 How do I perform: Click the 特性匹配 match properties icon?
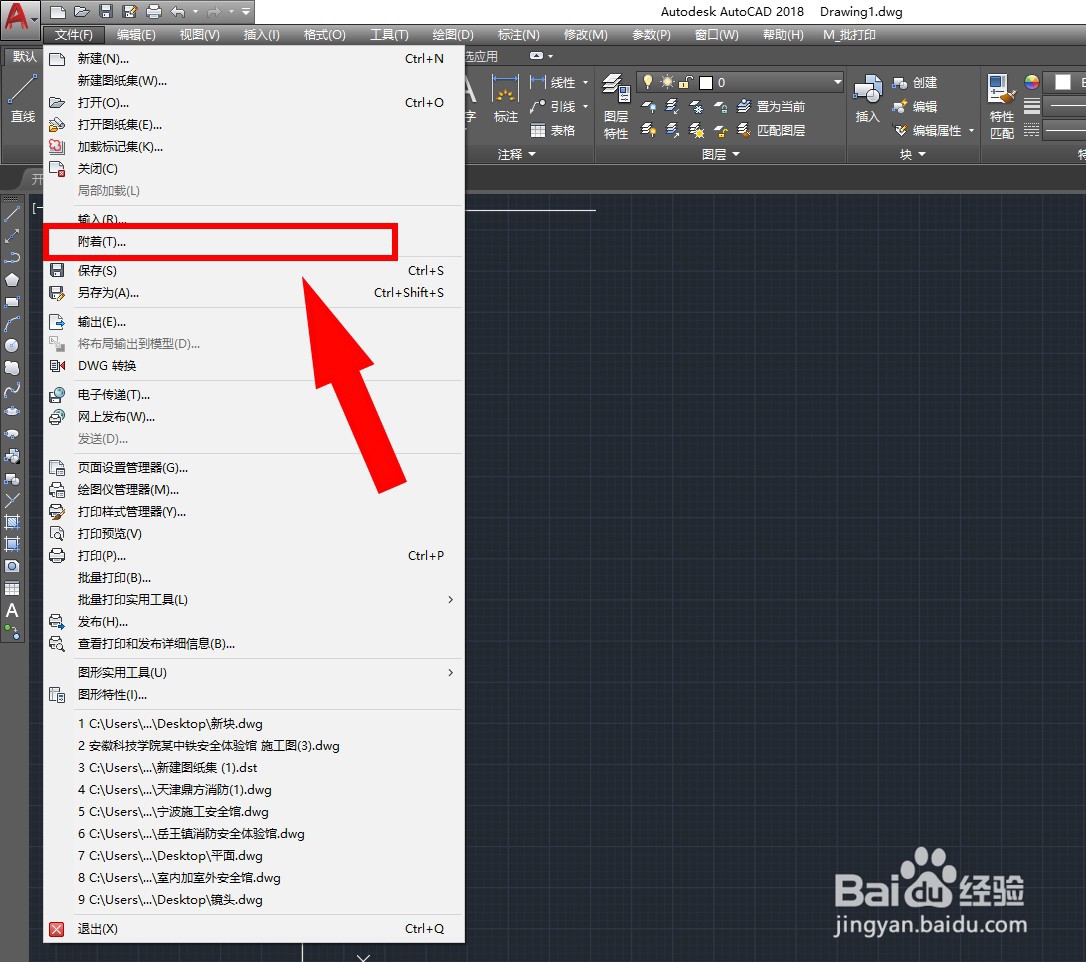tap(1002, 107)
